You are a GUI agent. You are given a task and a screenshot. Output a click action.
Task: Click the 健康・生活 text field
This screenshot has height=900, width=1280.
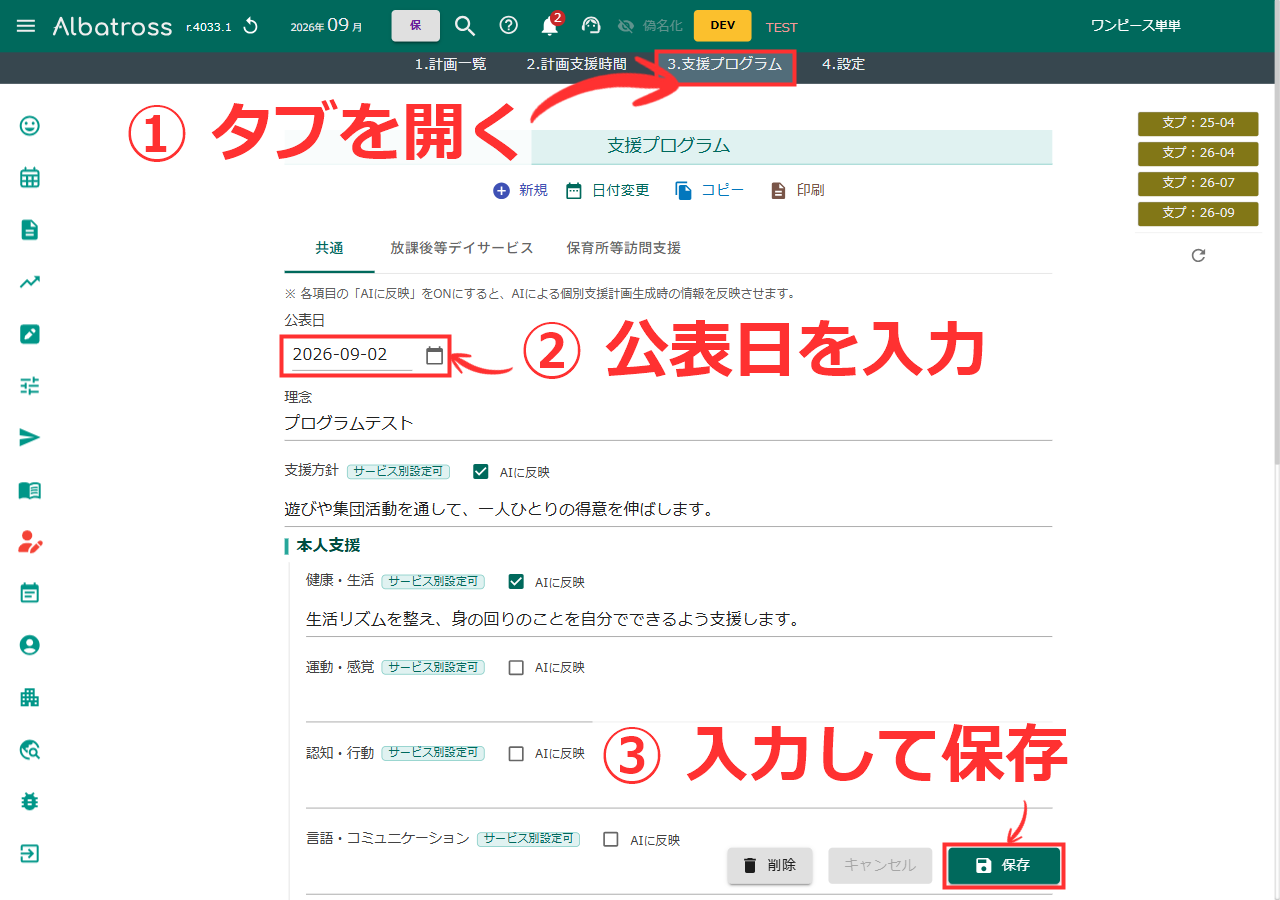679,619
